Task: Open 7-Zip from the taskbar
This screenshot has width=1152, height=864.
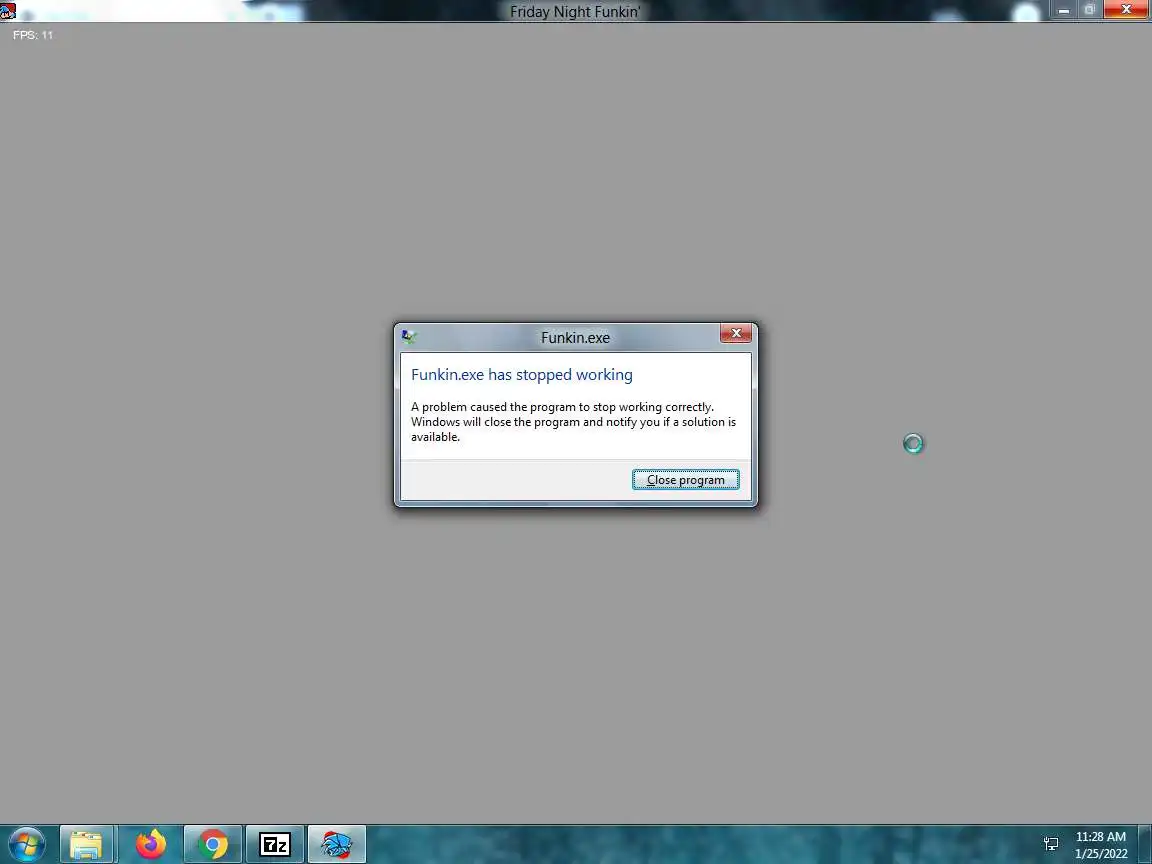Action: tap(275, 844)
